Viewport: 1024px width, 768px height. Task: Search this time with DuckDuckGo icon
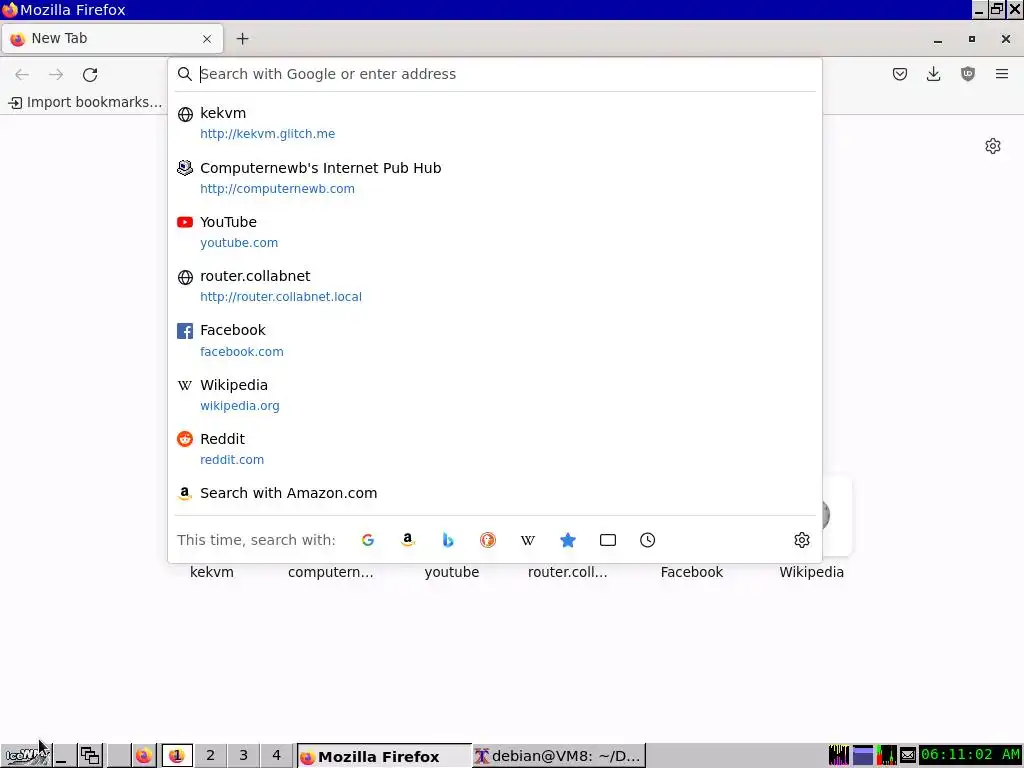click(x=488, y=540)
